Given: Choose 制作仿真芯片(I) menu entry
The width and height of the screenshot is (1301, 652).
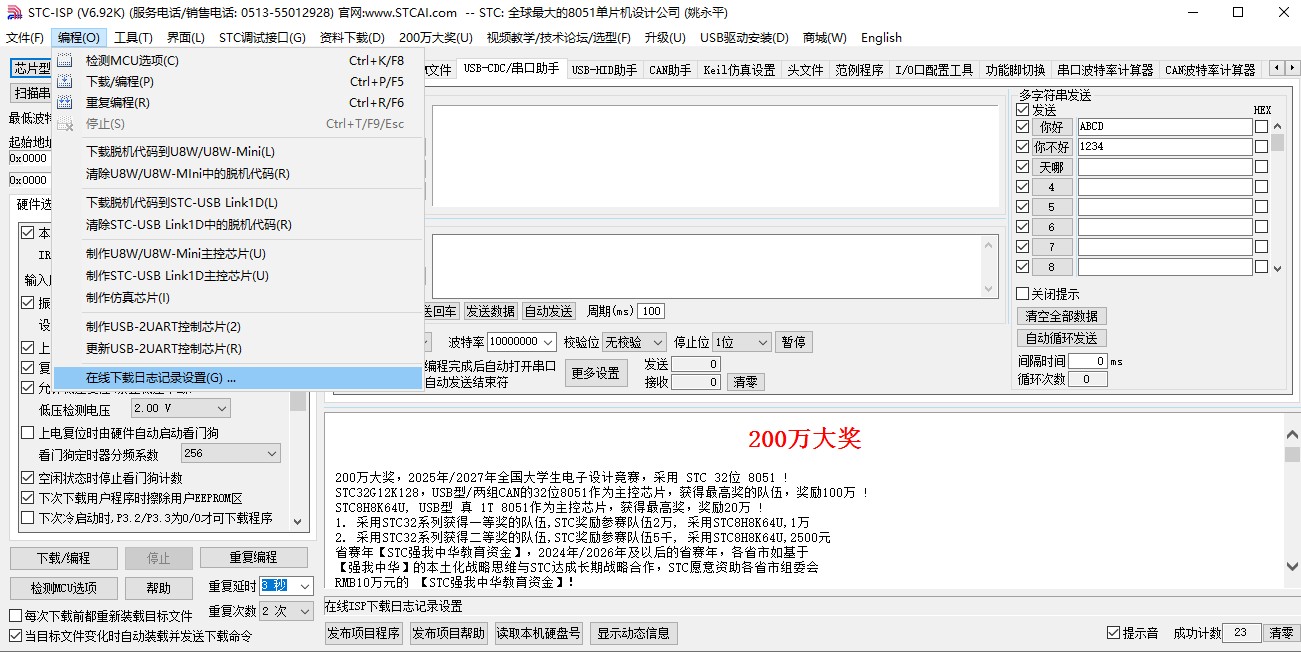Looking at the screenshot, I should pos(238,298).
